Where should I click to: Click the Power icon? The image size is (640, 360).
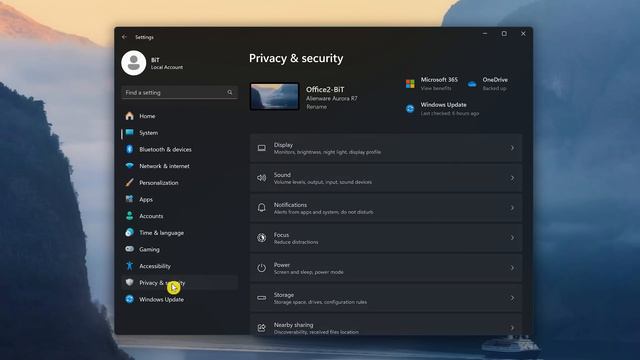(x=262, y=268)
